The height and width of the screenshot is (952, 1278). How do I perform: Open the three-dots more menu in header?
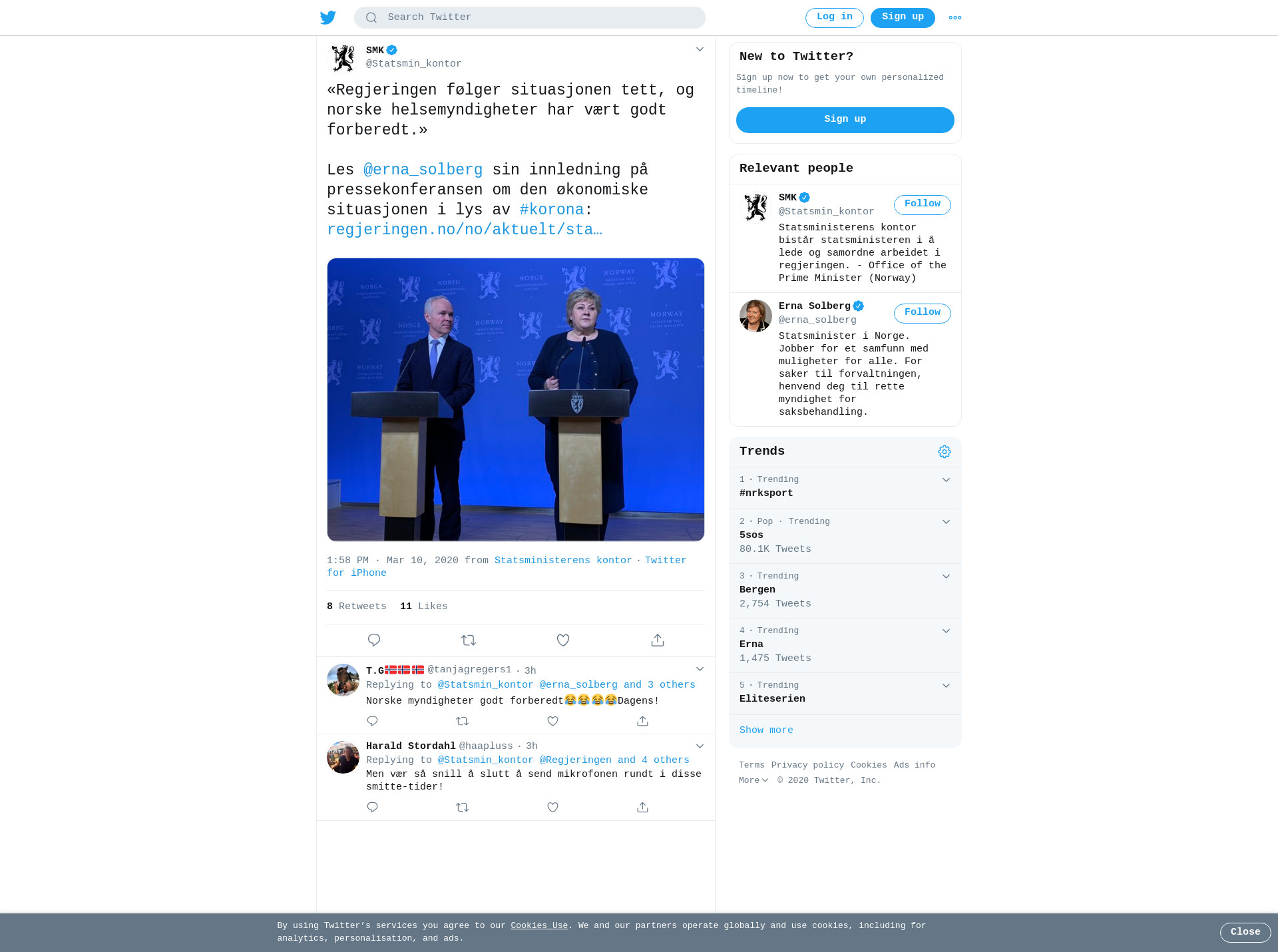point(955,18)
